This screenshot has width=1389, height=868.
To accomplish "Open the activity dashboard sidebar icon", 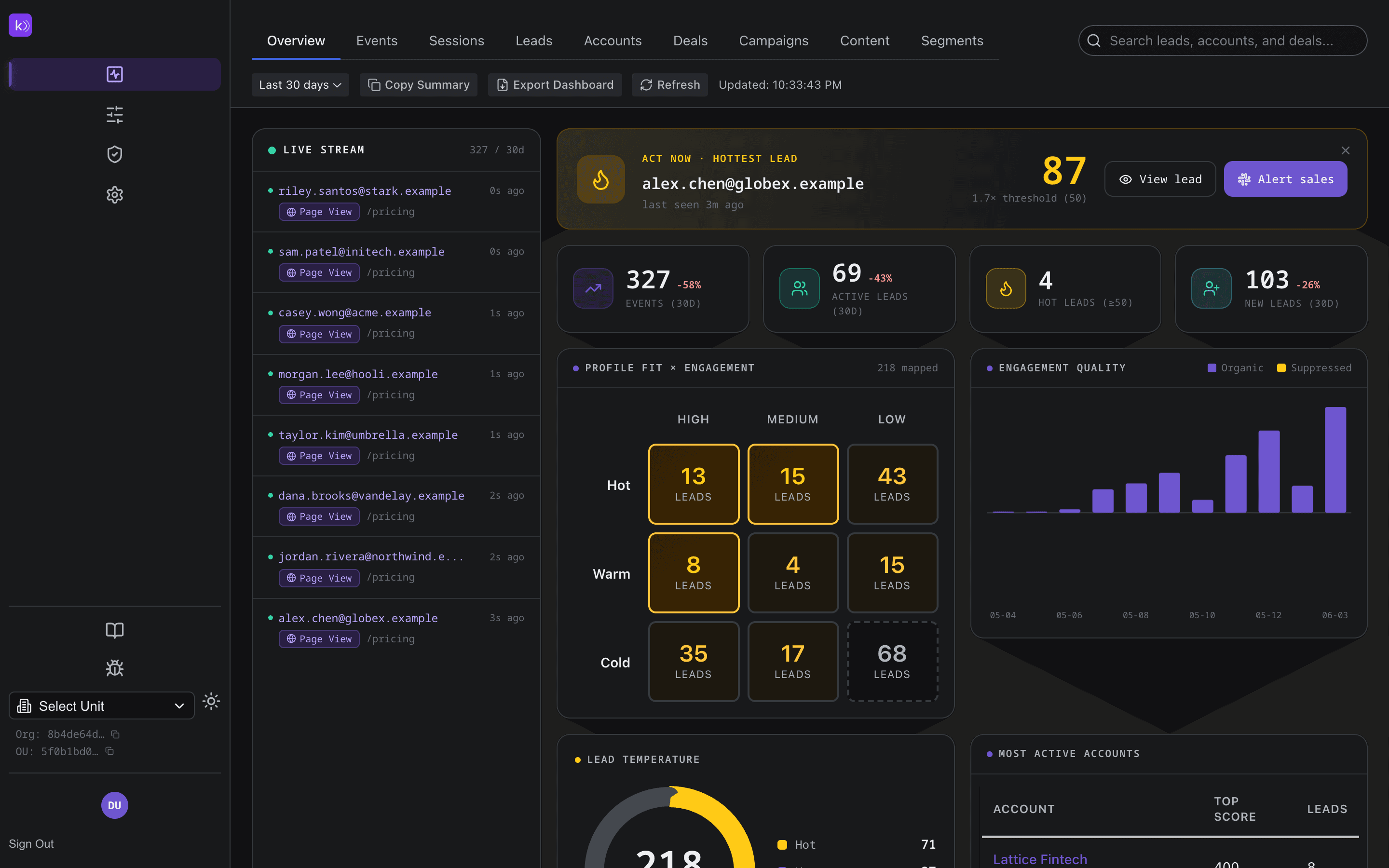I will 115,74.
